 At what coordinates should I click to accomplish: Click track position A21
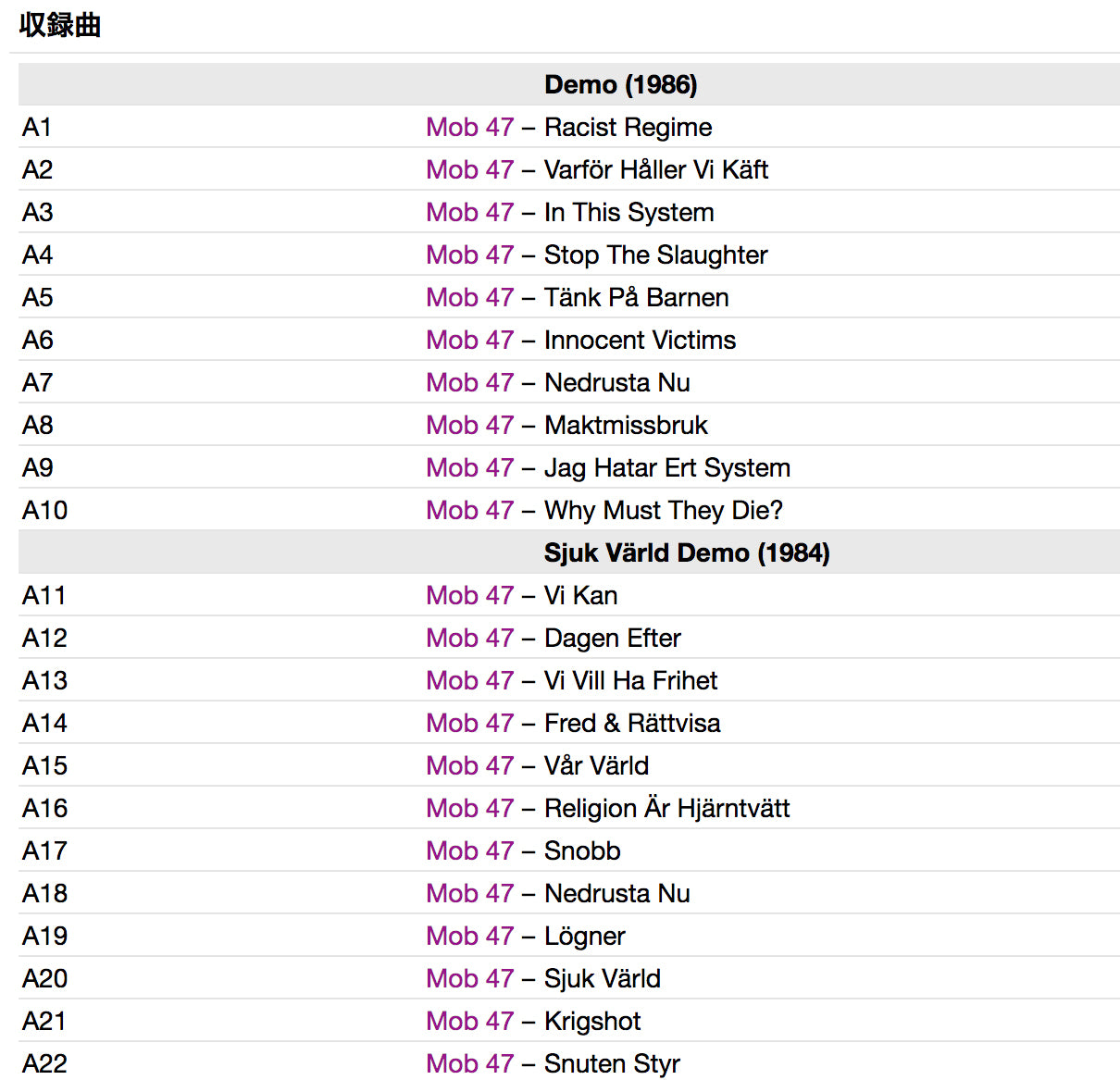44,1021
